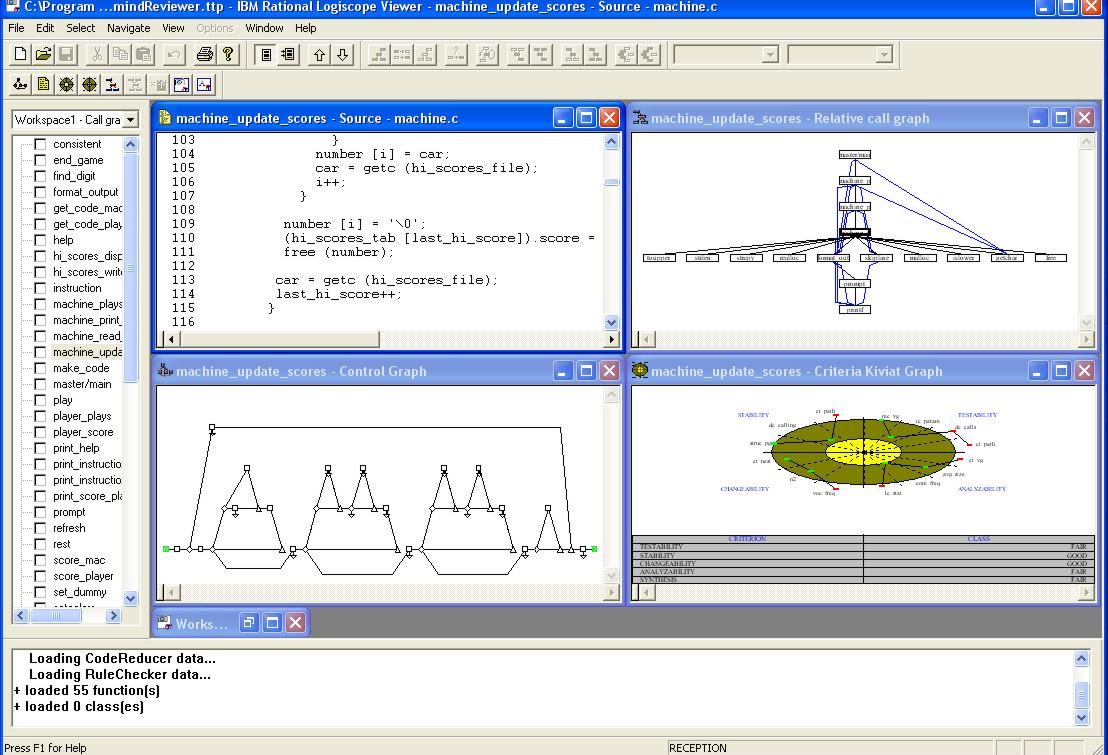
Task: Click the control graph icon after the Kiviat icons
Action: 112,85
